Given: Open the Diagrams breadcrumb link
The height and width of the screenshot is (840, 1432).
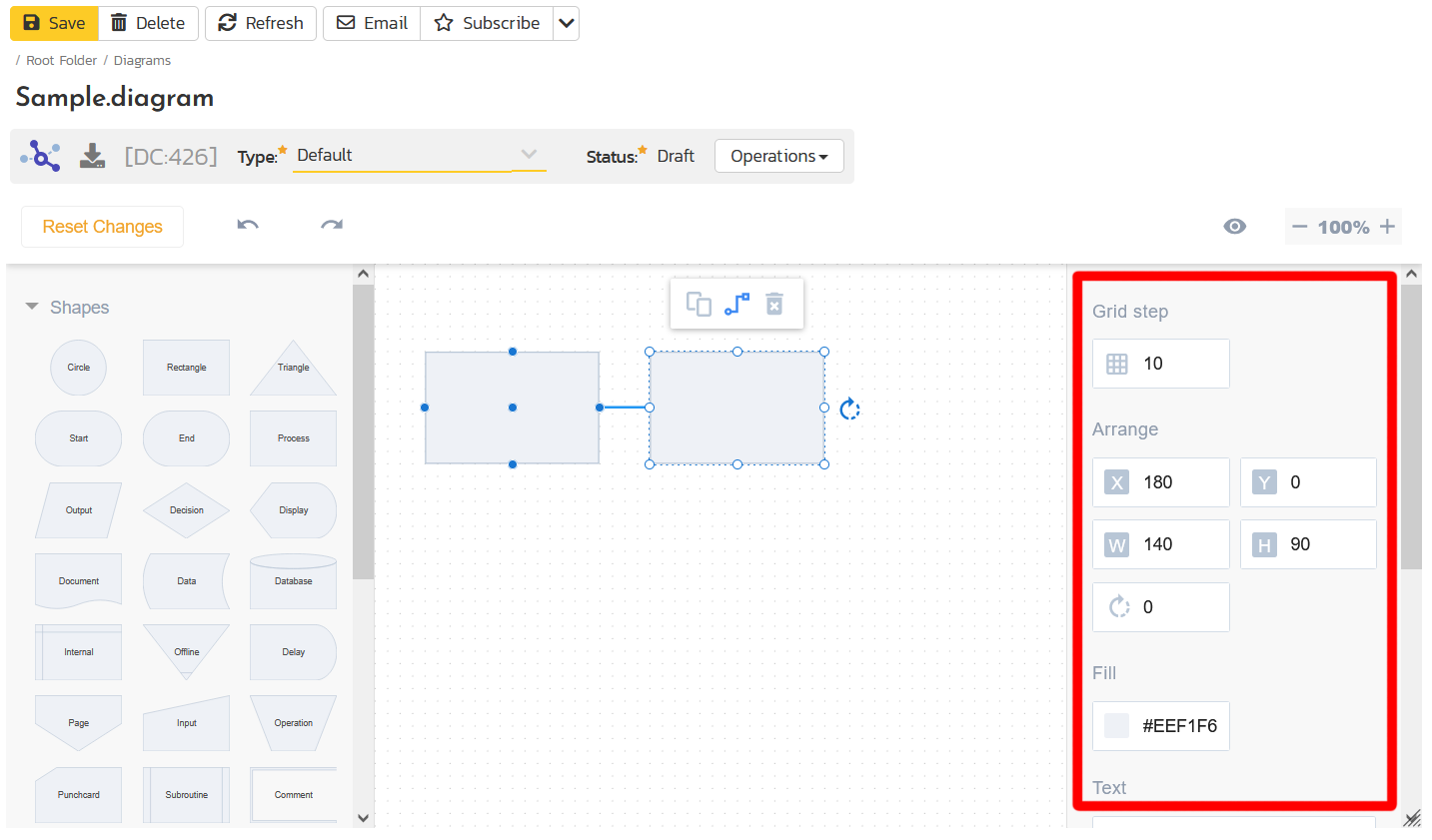Looking at the screenshot, I should tap(142, 61).
